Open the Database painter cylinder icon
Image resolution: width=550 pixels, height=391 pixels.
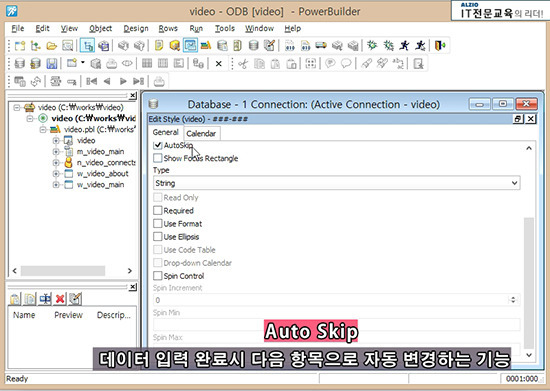(x=253, y=46)
